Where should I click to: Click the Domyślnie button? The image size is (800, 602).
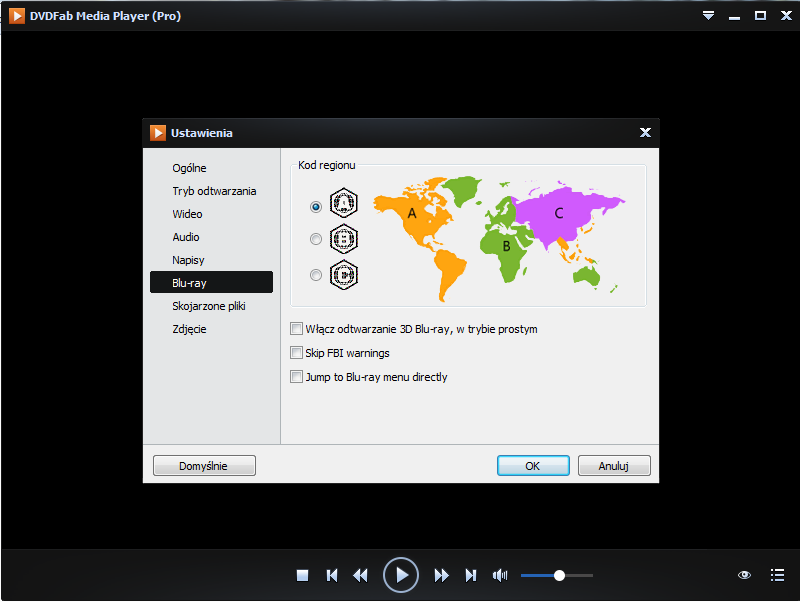tap(204, 465)
